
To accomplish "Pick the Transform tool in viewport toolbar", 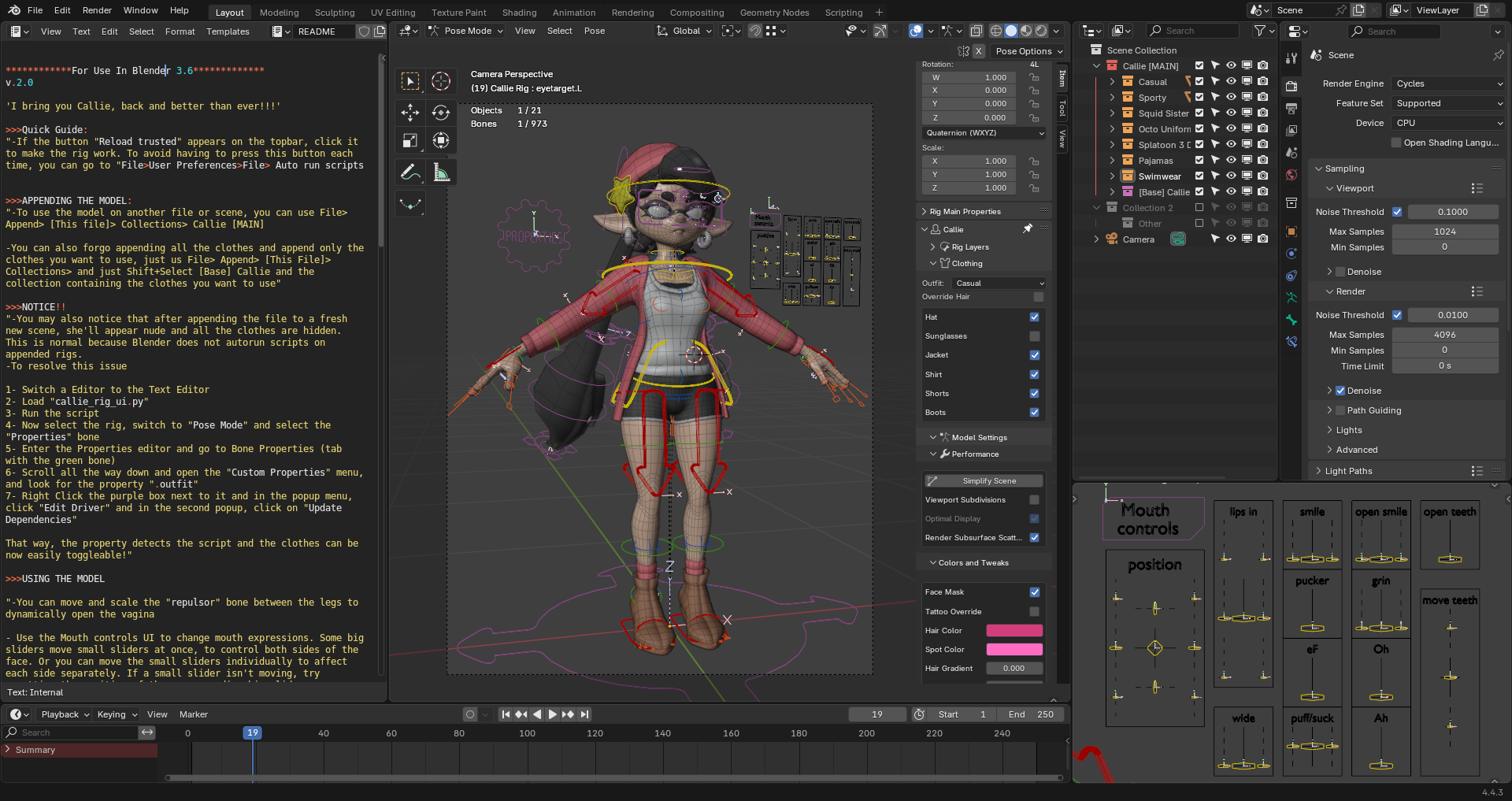I will 441,140.
